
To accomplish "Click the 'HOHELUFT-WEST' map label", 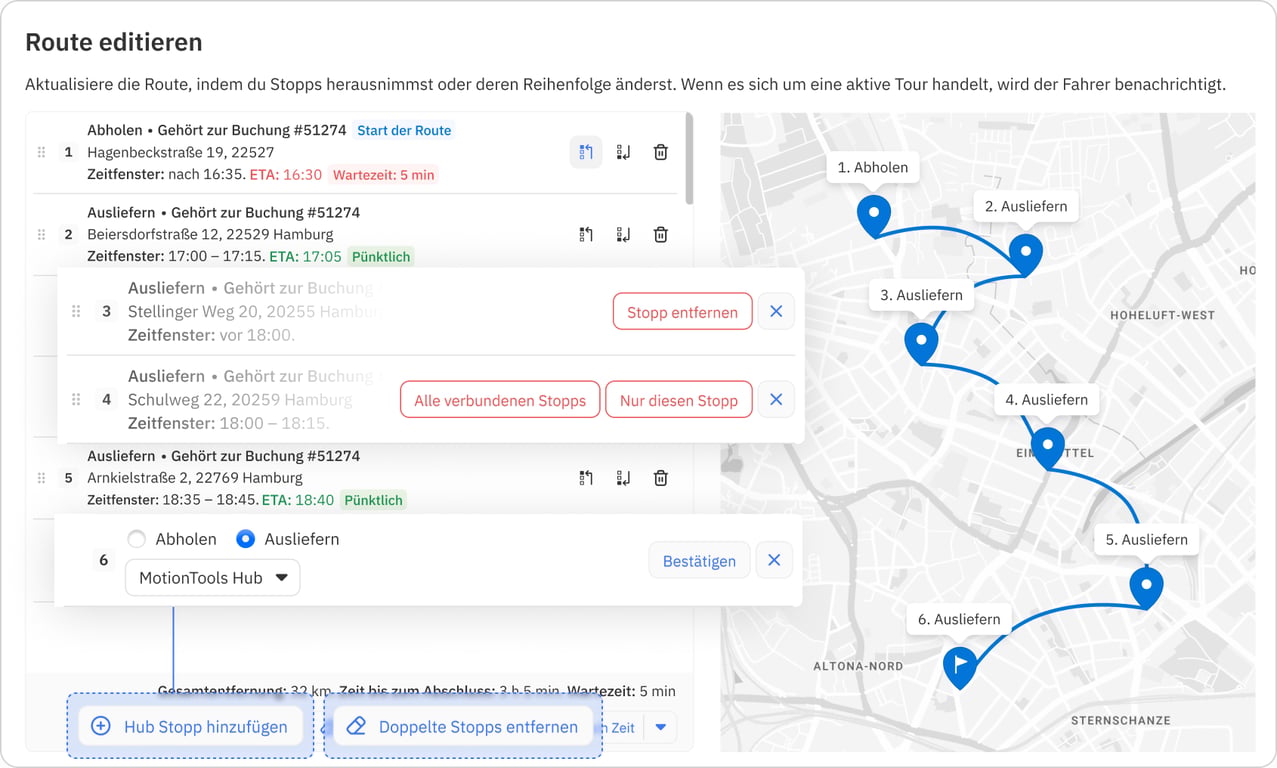I will point(1162,315).
